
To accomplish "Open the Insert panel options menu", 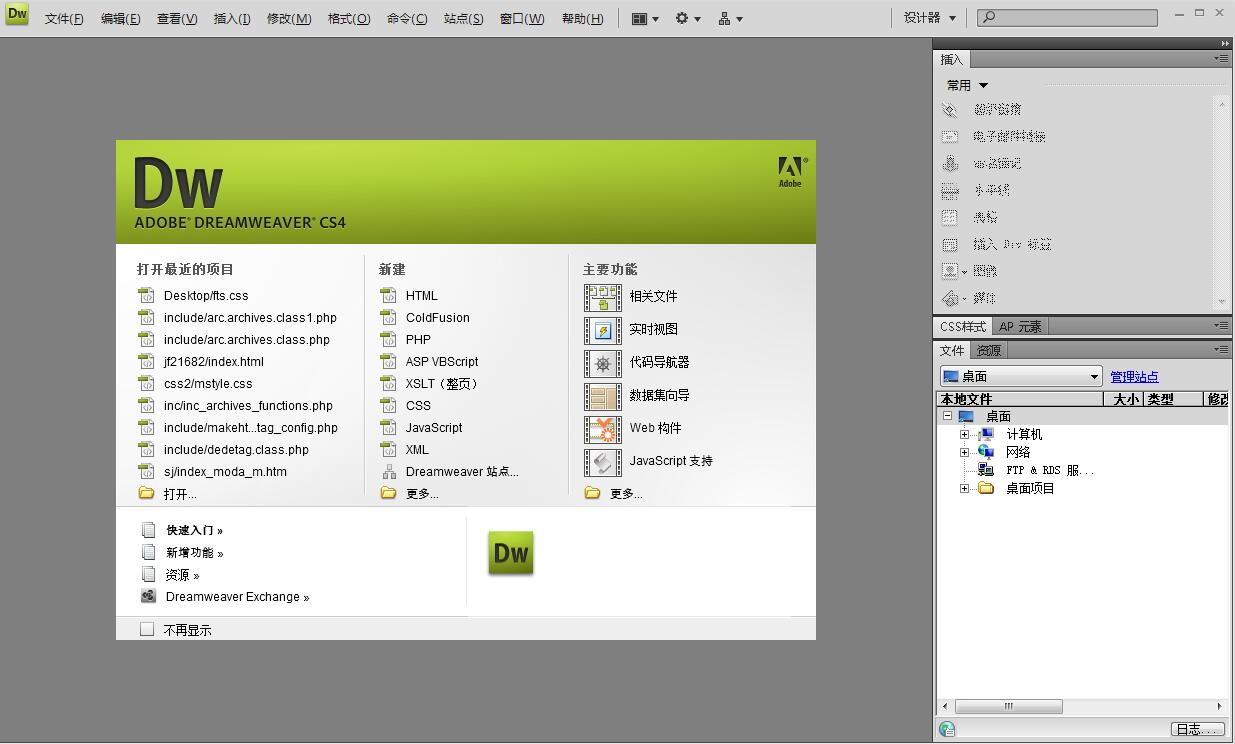I will tap(1222, 59).
